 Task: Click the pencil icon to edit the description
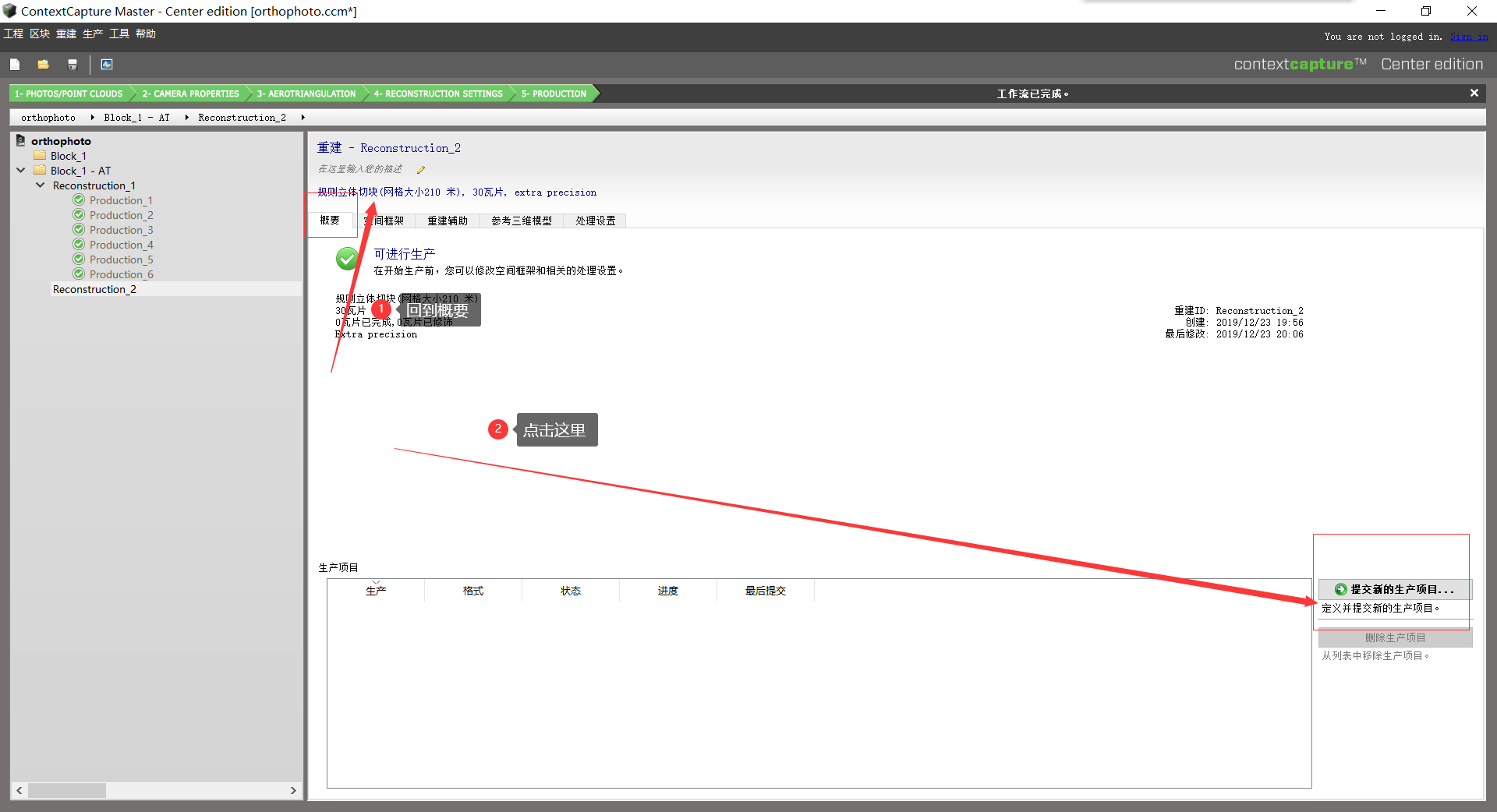(x=421, y=170)
